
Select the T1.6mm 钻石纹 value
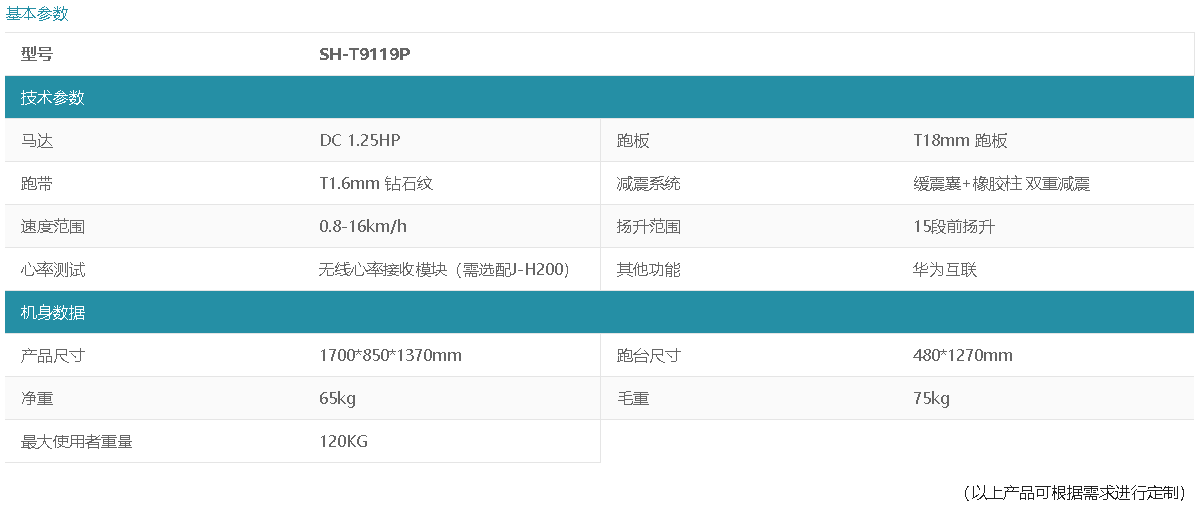pos(376,184)
